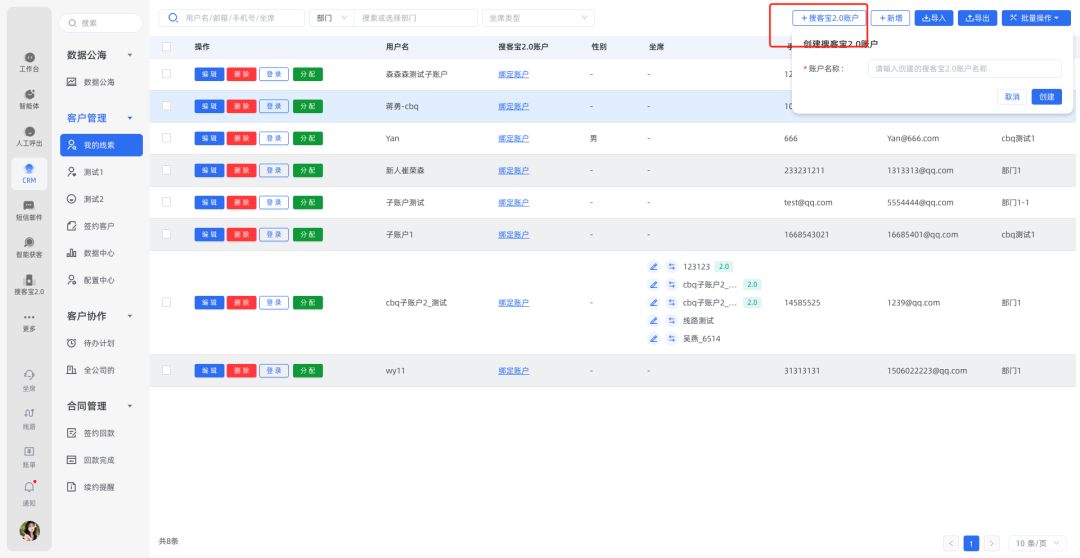Click the 账户名称 input field
Viewport: 1080px width, 558px height.
pos(964,69)
